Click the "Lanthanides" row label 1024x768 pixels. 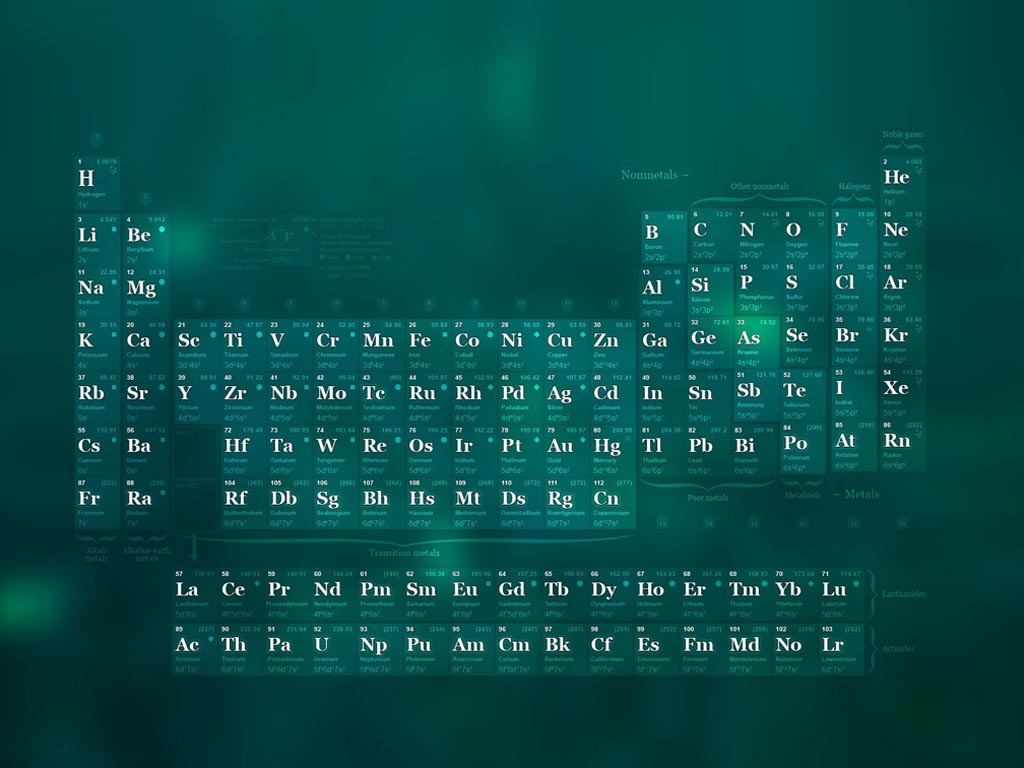[x=903, y=594]
